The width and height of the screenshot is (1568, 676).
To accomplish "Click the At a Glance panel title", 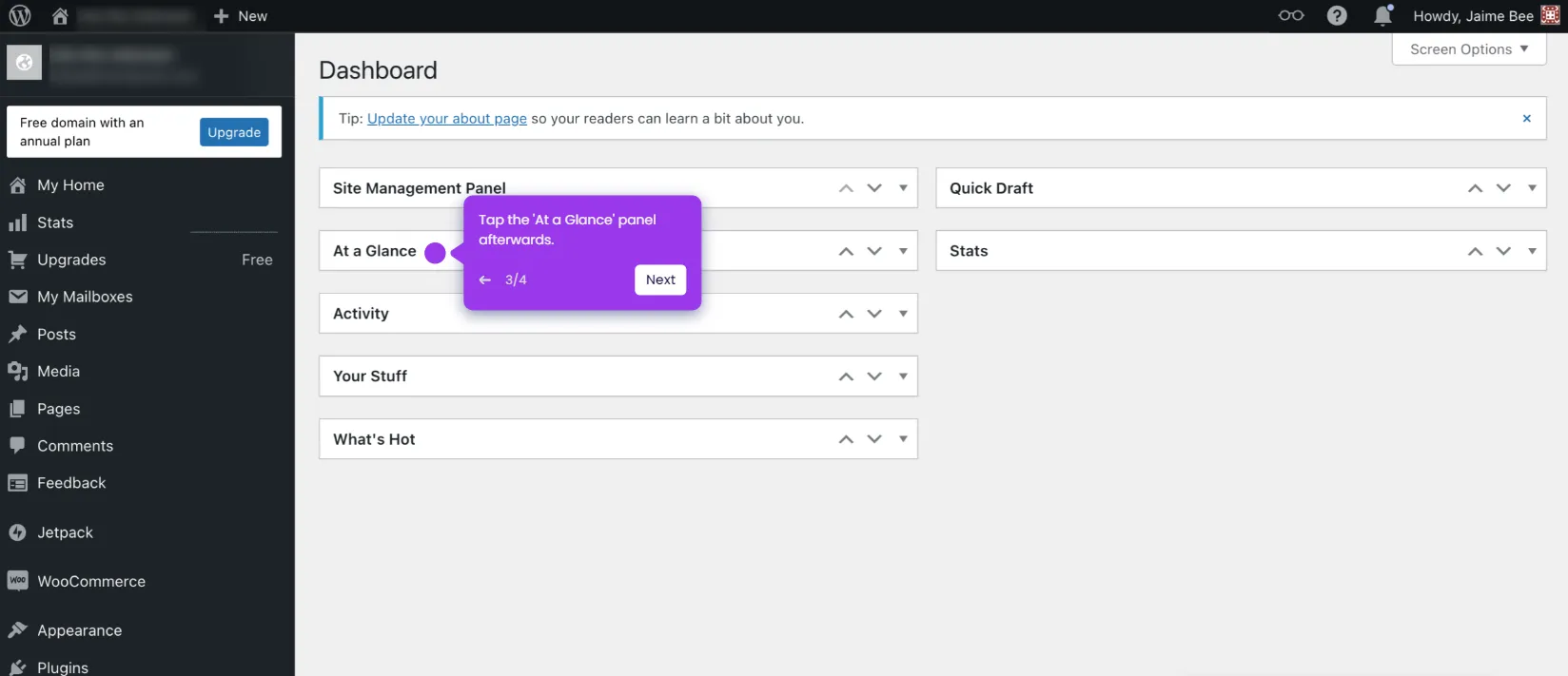I will 375,251.
